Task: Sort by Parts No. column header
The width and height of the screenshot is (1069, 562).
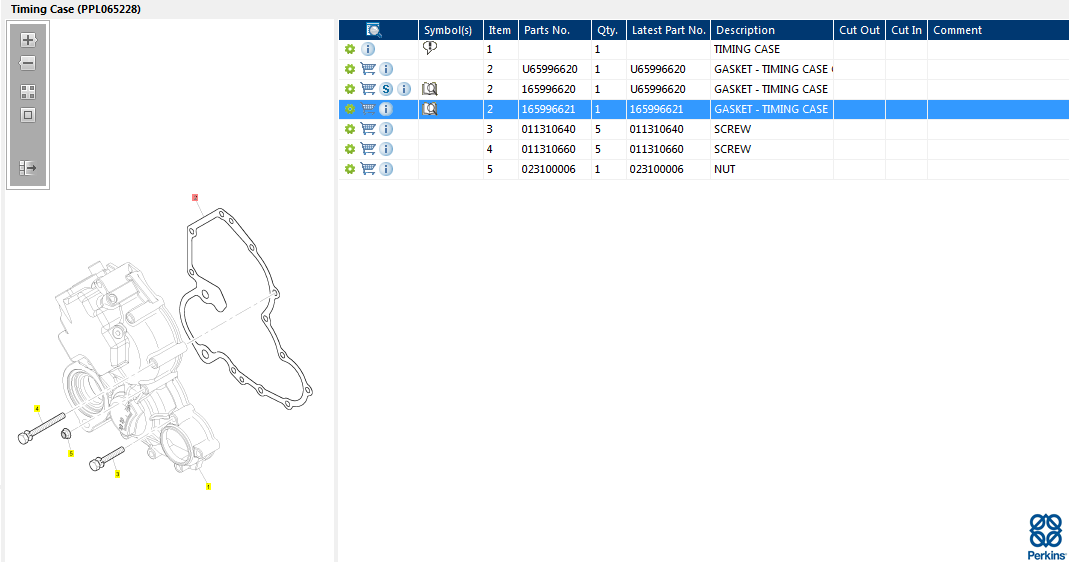Action: 555,30
